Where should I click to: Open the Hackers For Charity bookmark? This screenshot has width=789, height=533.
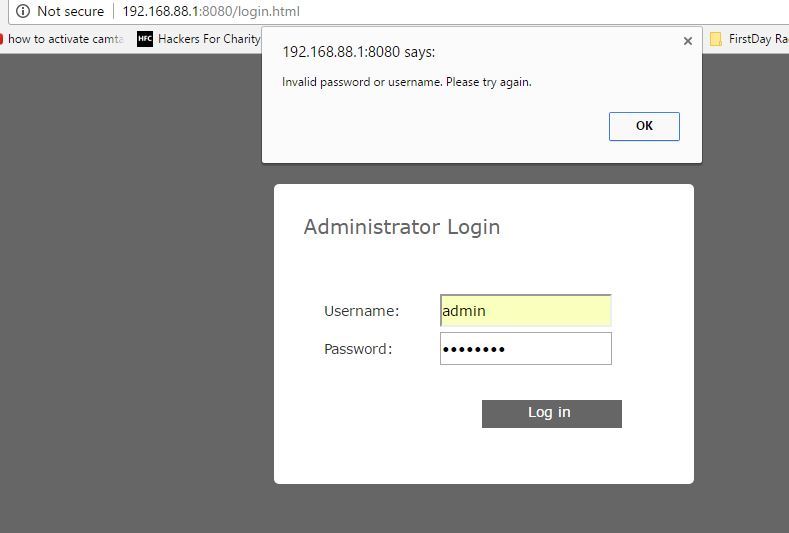[x=209, y=39]
